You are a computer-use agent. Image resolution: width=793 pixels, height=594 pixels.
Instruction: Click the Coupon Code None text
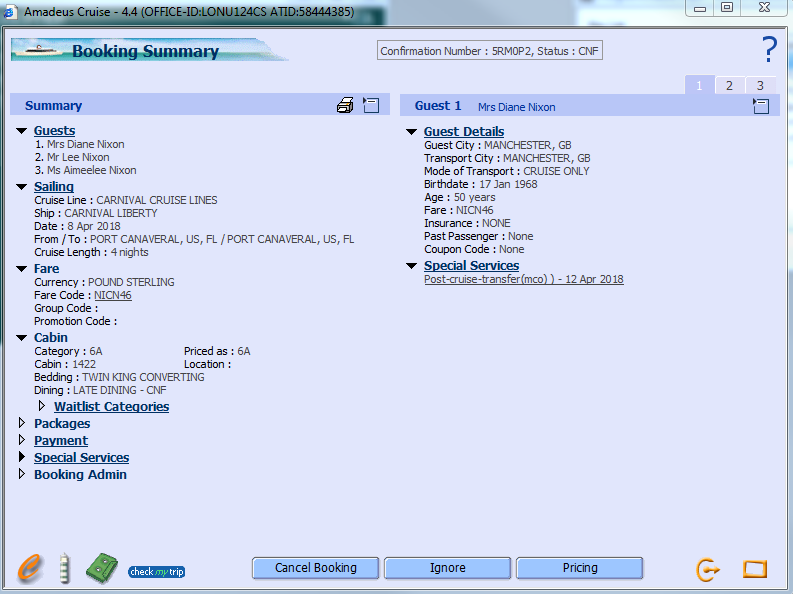pos(474,250)
